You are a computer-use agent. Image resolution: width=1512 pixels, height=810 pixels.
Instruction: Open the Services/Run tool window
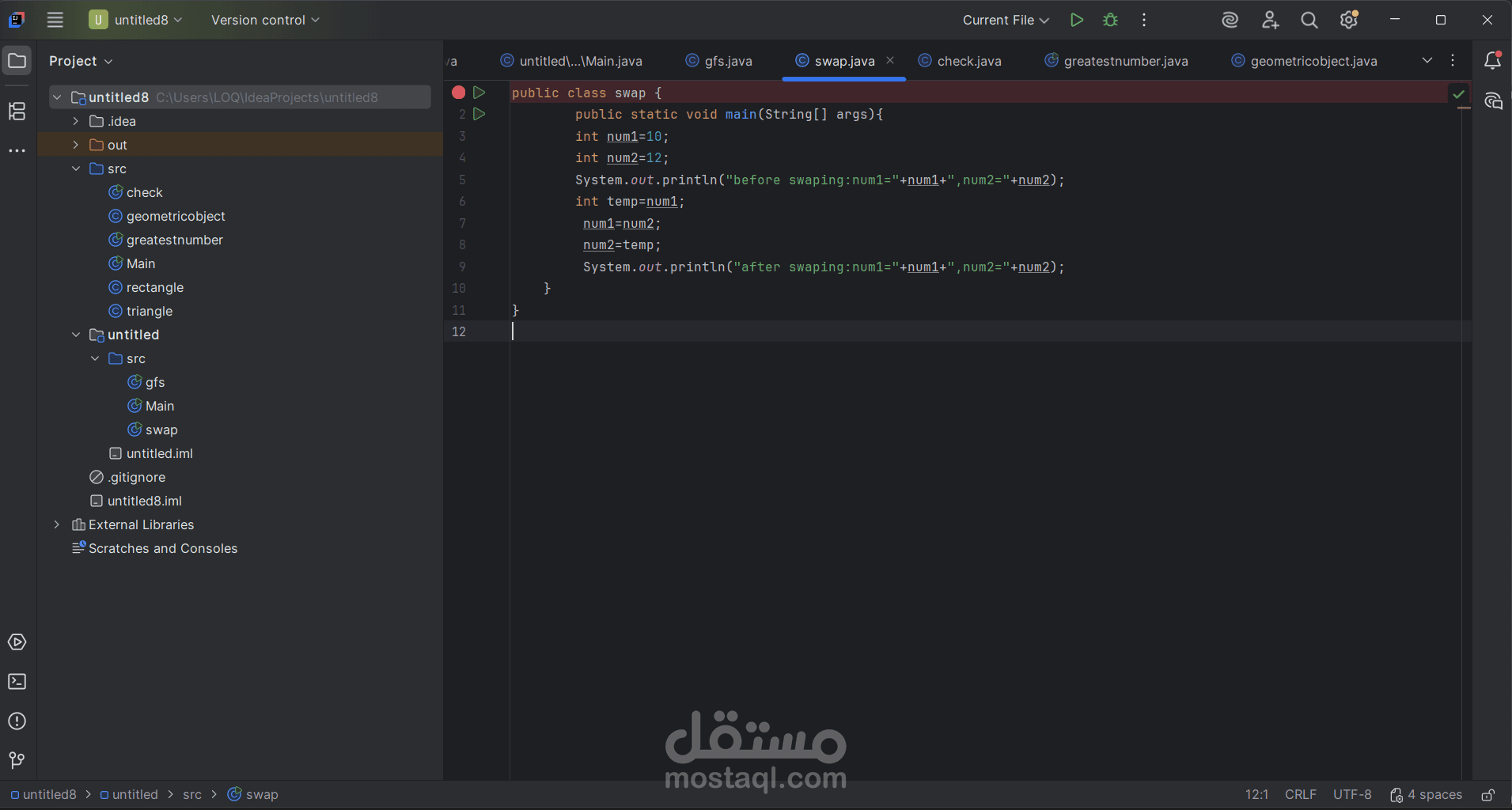click(17, 642)
